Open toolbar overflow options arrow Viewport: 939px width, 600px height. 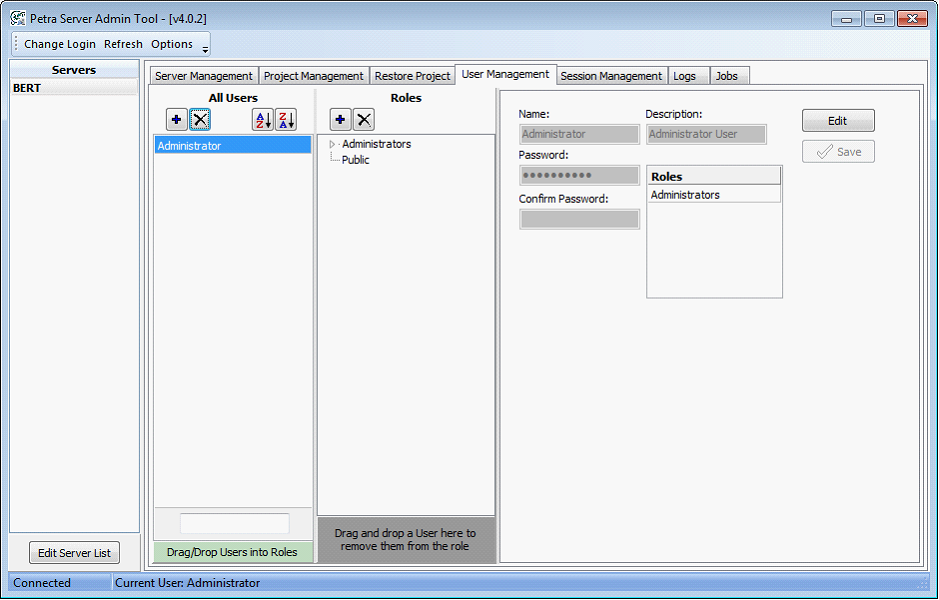click(x=205, y=48)
